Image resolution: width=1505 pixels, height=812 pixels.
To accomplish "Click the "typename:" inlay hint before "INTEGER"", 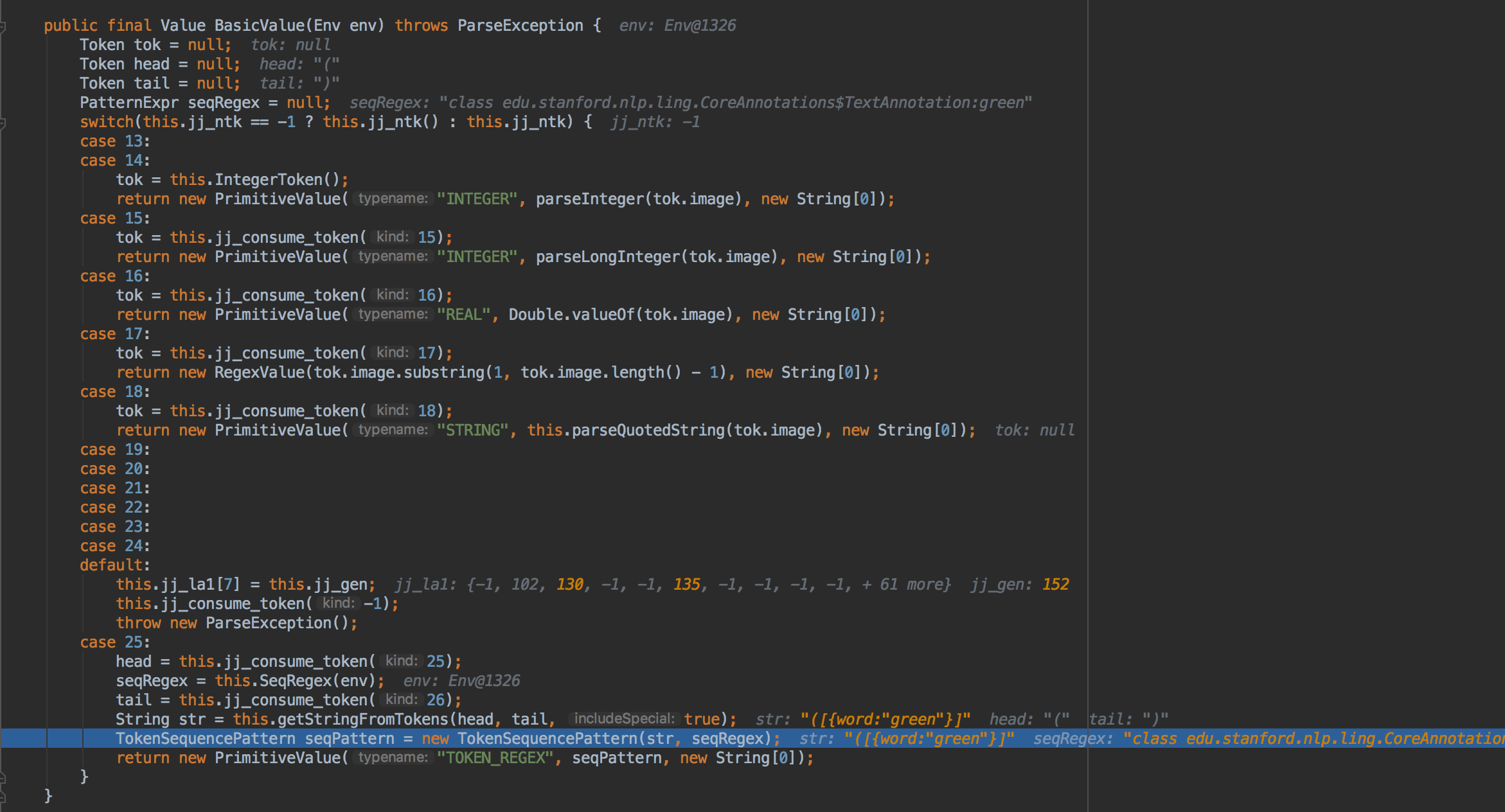I will click(393, 199).
